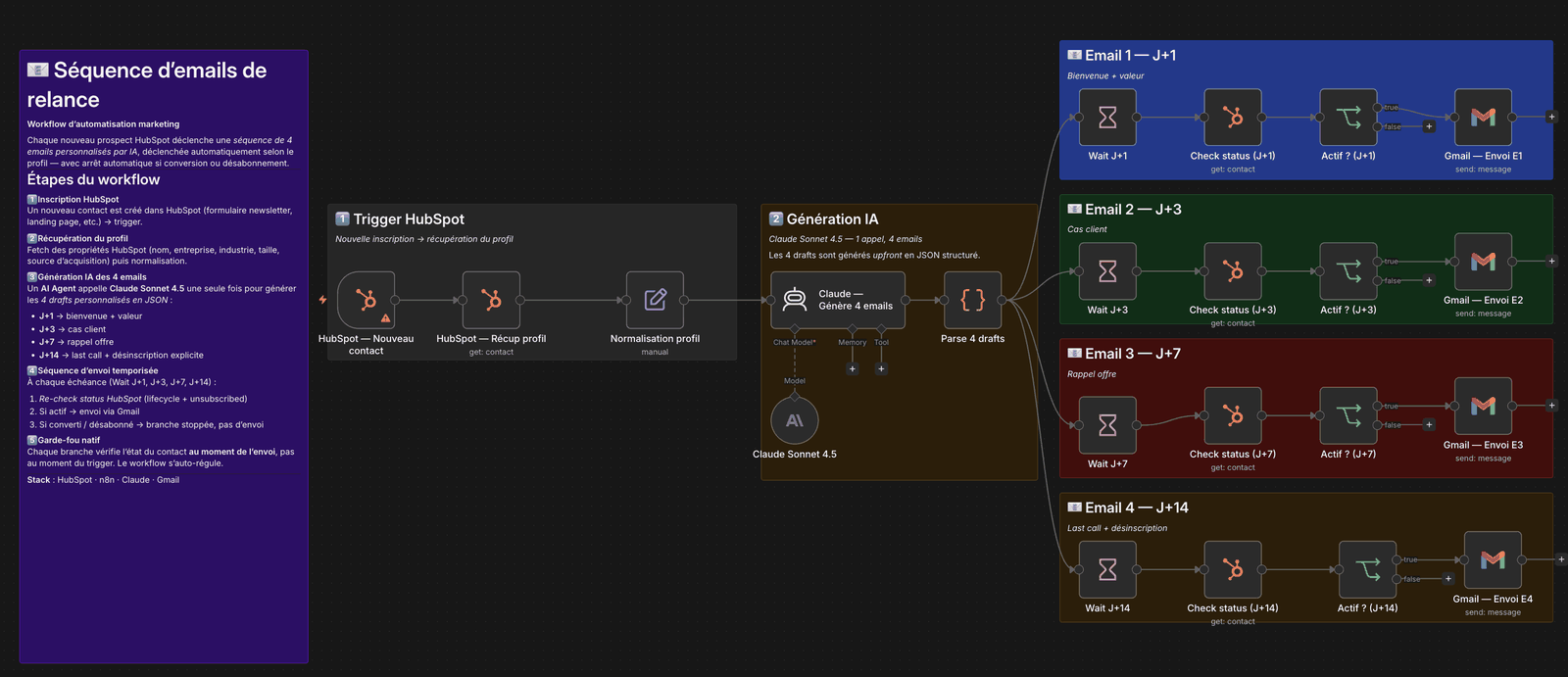
Task: Open the Parse 4 drafts code node
Action: (x=972, y=300)
